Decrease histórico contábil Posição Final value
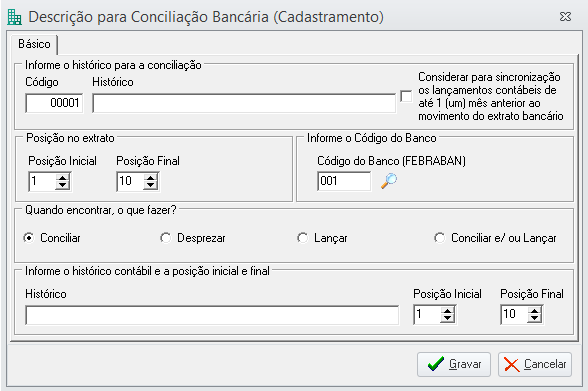The image size is (588, 391). click(534, 318)
